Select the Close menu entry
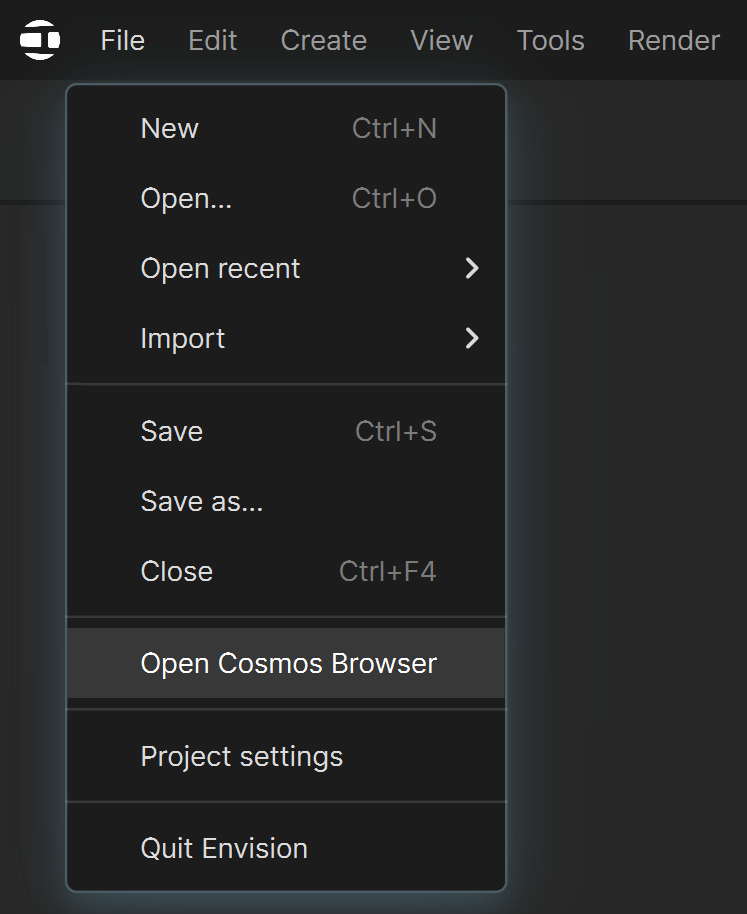The width and height of the screenshot is (747, 914). coord(286,571)
